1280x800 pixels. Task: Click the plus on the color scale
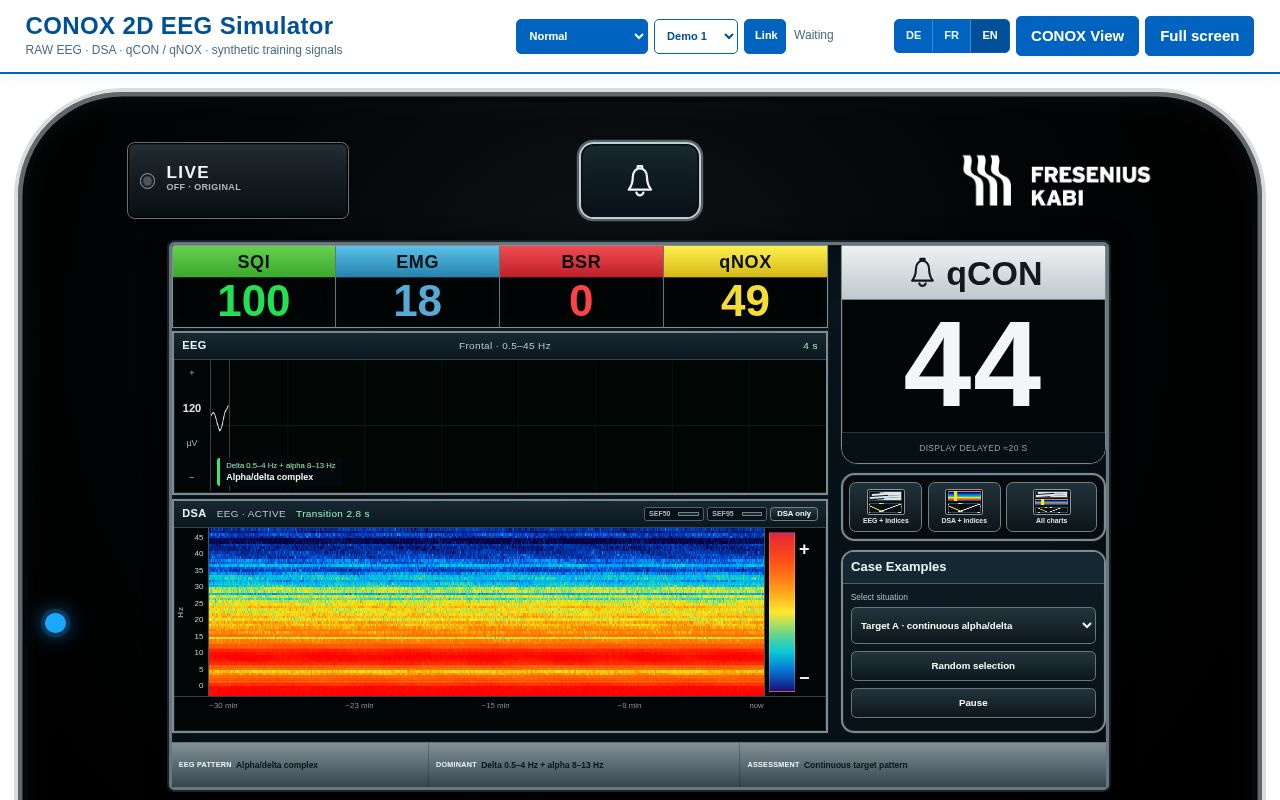804,550
